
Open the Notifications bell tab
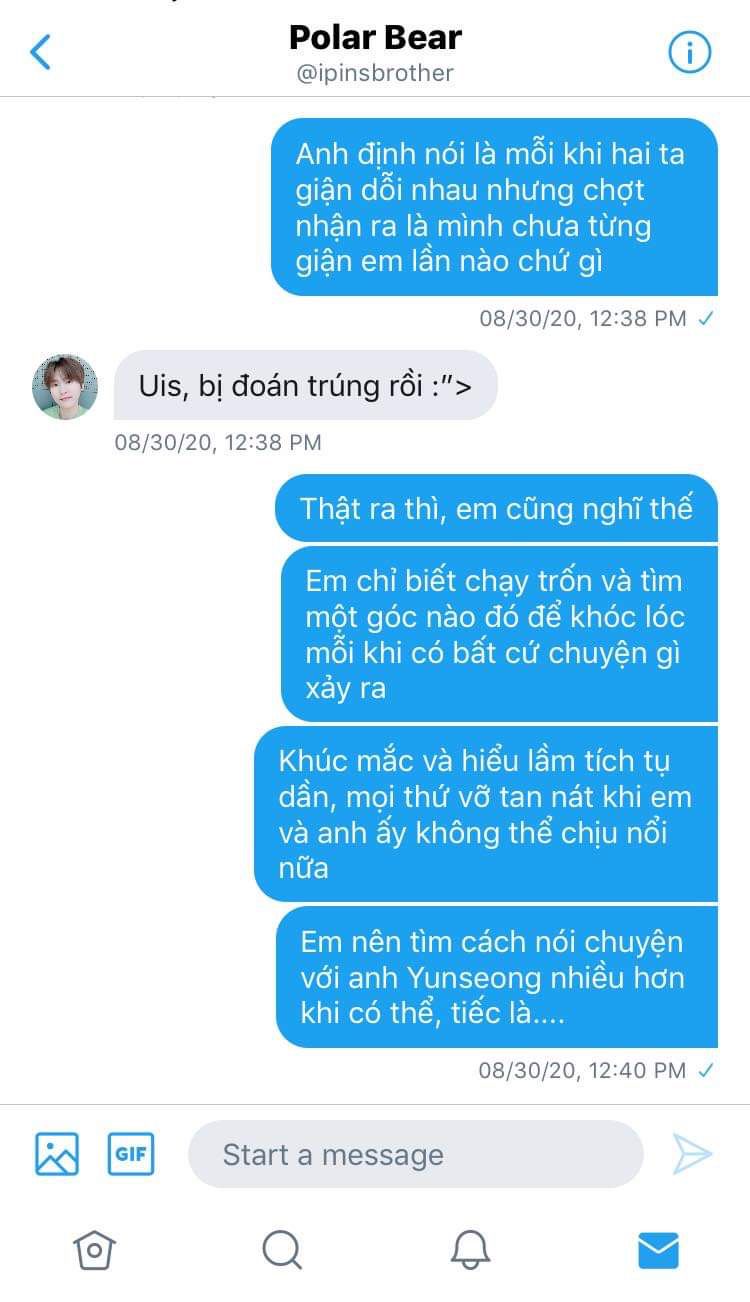click(x=470, y=1249)
